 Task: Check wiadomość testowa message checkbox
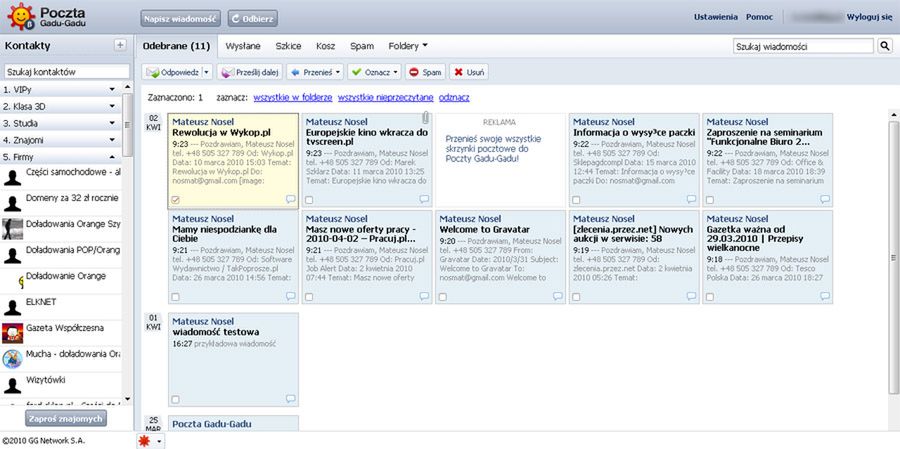(175, 399)
